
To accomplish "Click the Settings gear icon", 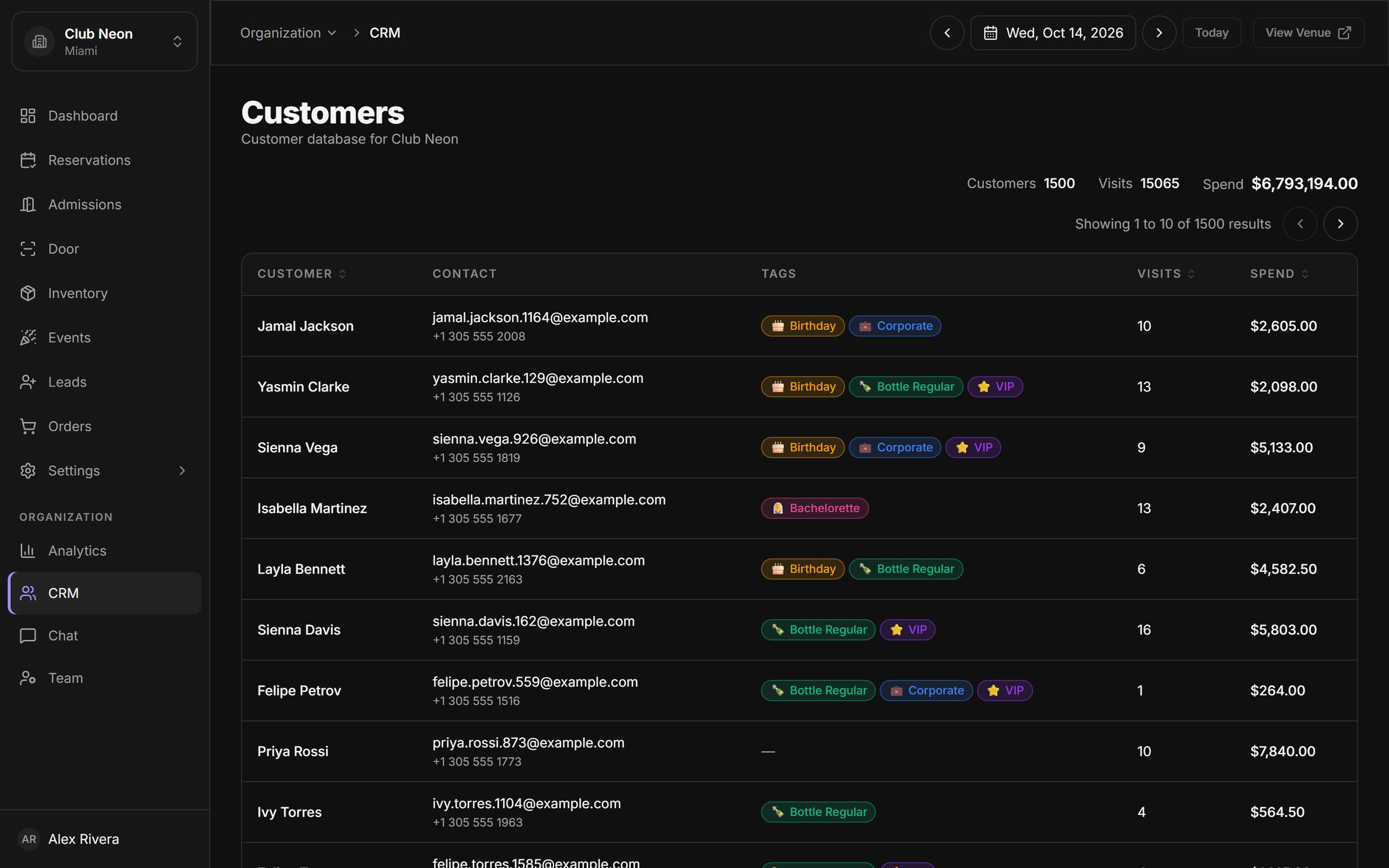I will pyautogui.click(x=28, y=470).
